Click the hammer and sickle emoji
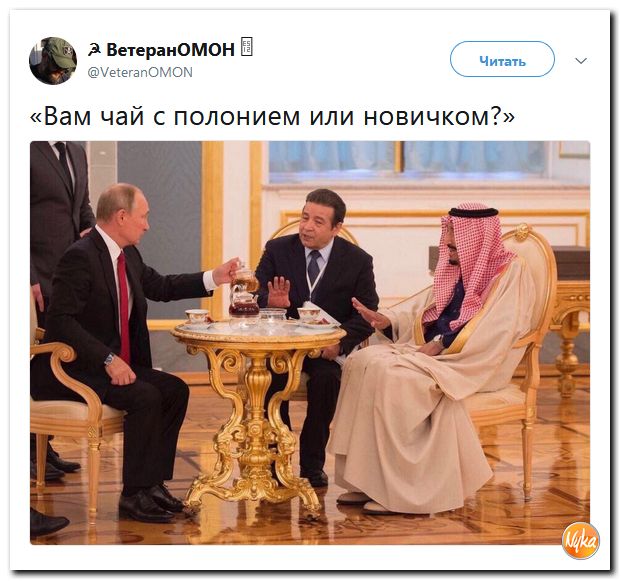Image resolution: width=621 pixels, height=581 pixels. pos(94,50)
